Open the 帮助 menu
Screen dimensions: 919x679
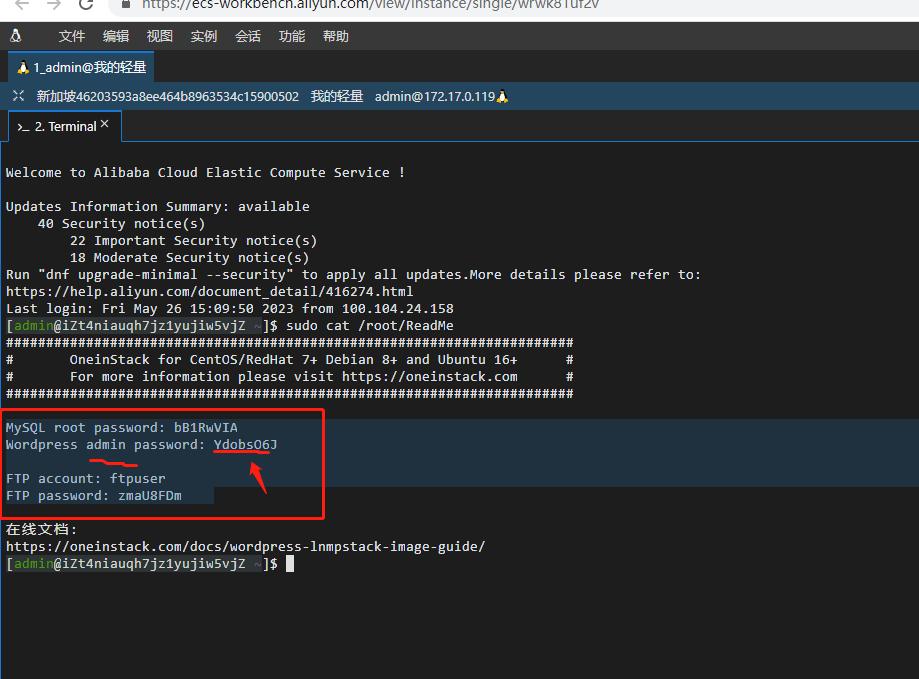336,36
